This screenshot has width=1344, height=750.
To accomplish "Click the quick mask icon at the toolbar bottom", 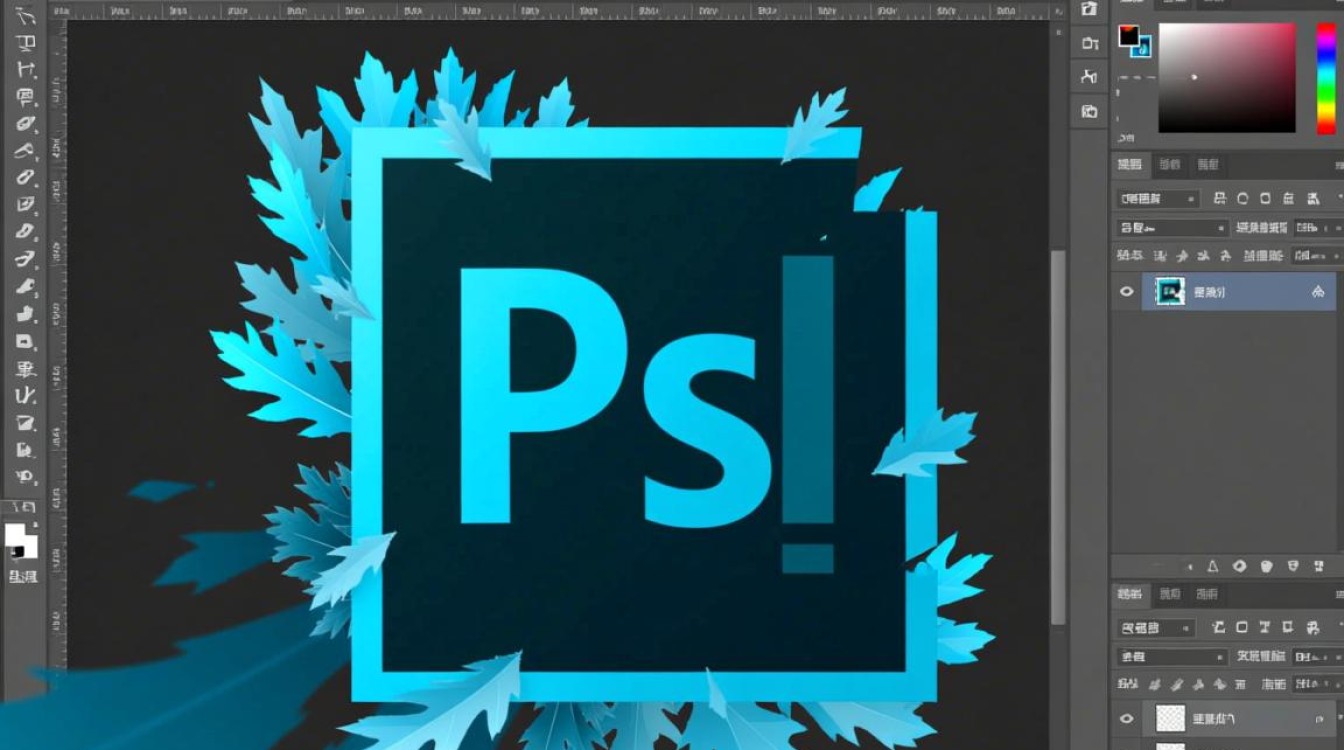I will click(x=22, y=576).
